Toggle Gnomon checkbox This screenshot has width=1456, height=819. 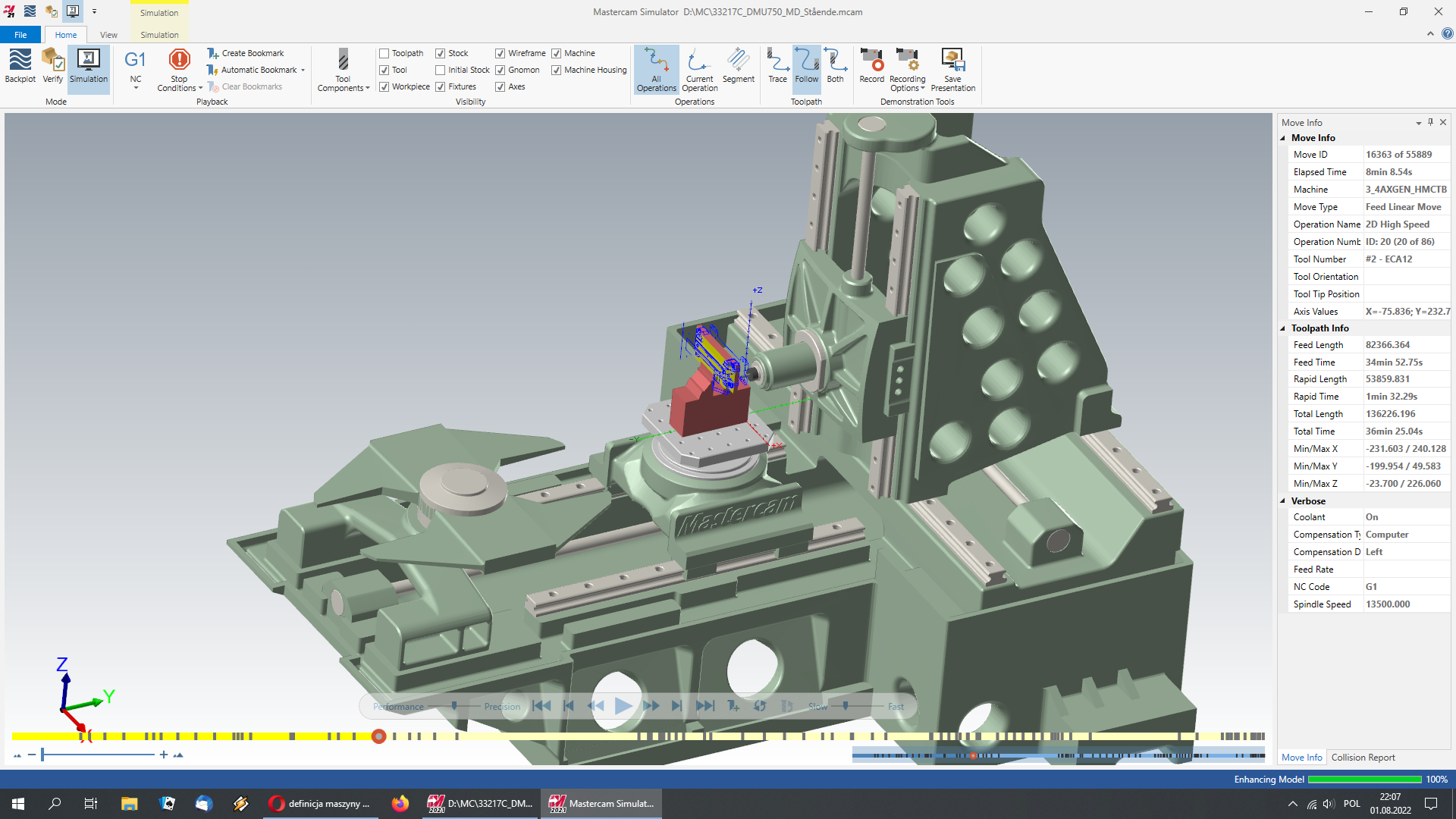point(500,70)
